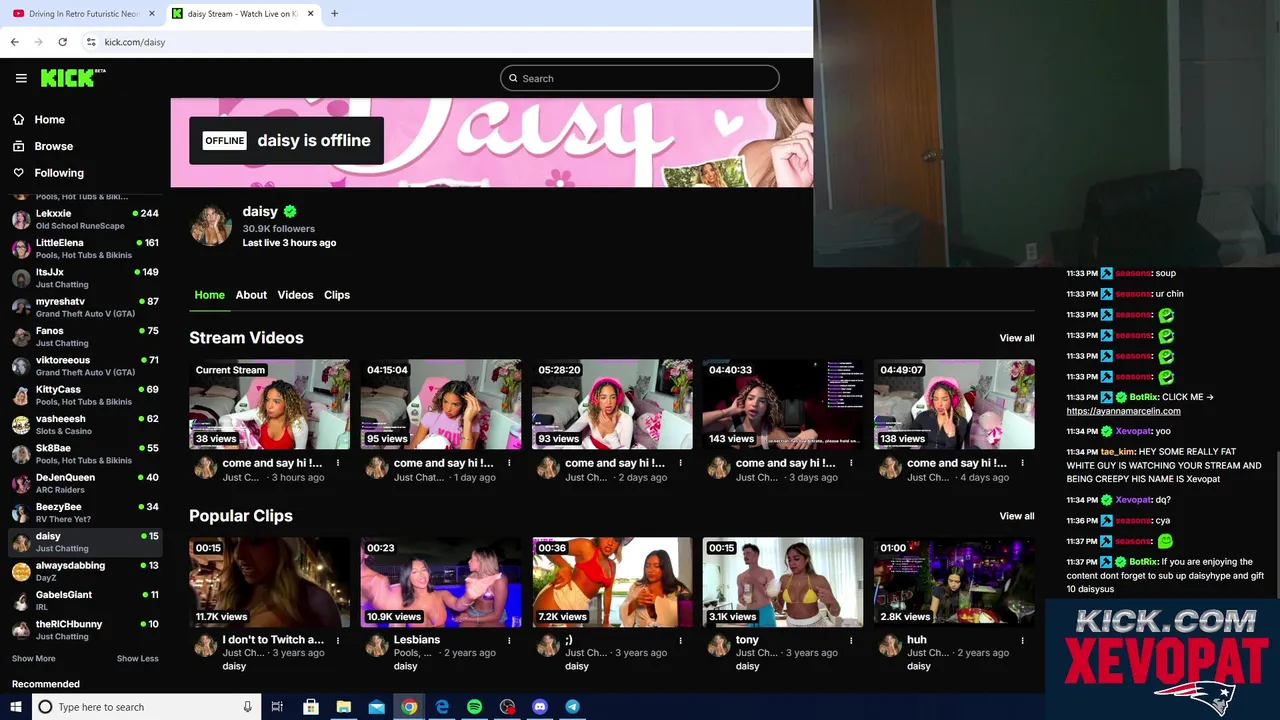Open Lekxxie channel in sidebar
This screenshot has height=720, width=1280.
(85, 219)
